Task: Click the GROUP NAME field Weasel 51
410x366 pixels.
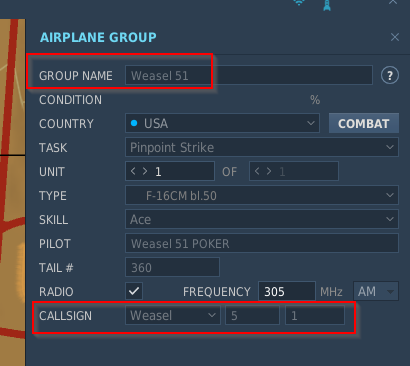Action: point(249,75)
